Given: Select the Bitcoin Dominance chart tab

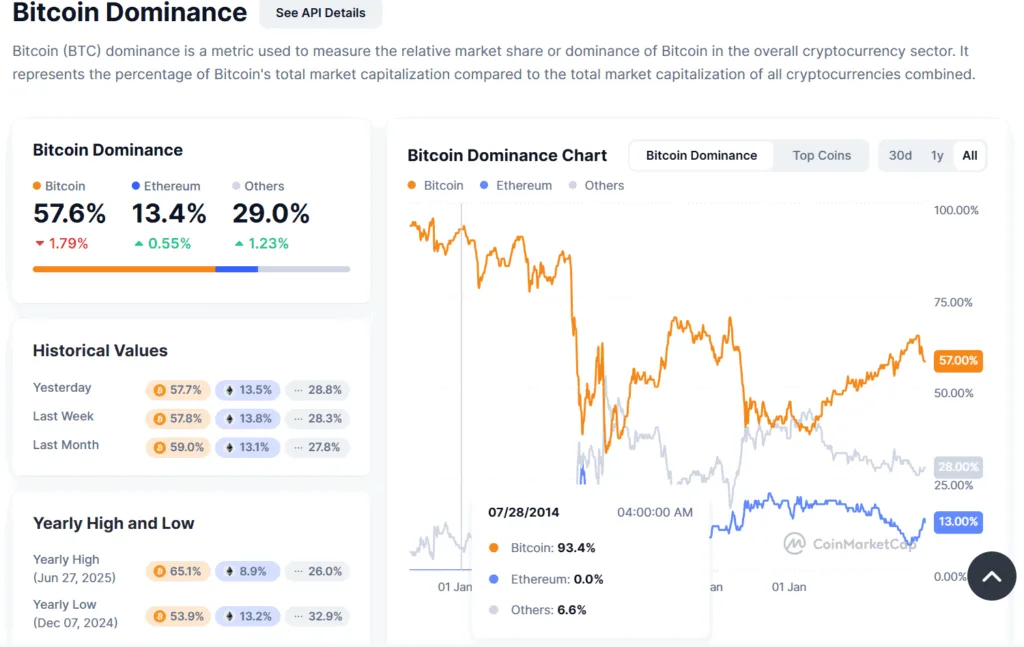Looking at the screenshot, I should 700,155.
